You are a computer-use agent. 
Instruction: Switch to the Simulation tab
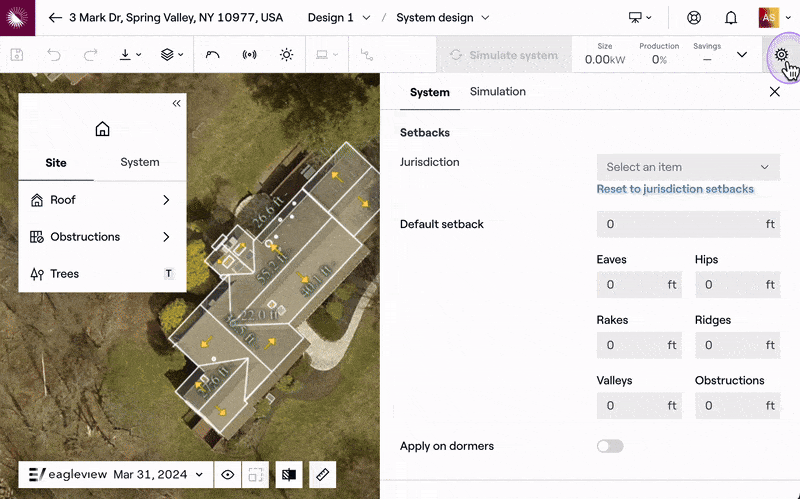[497, 92]
